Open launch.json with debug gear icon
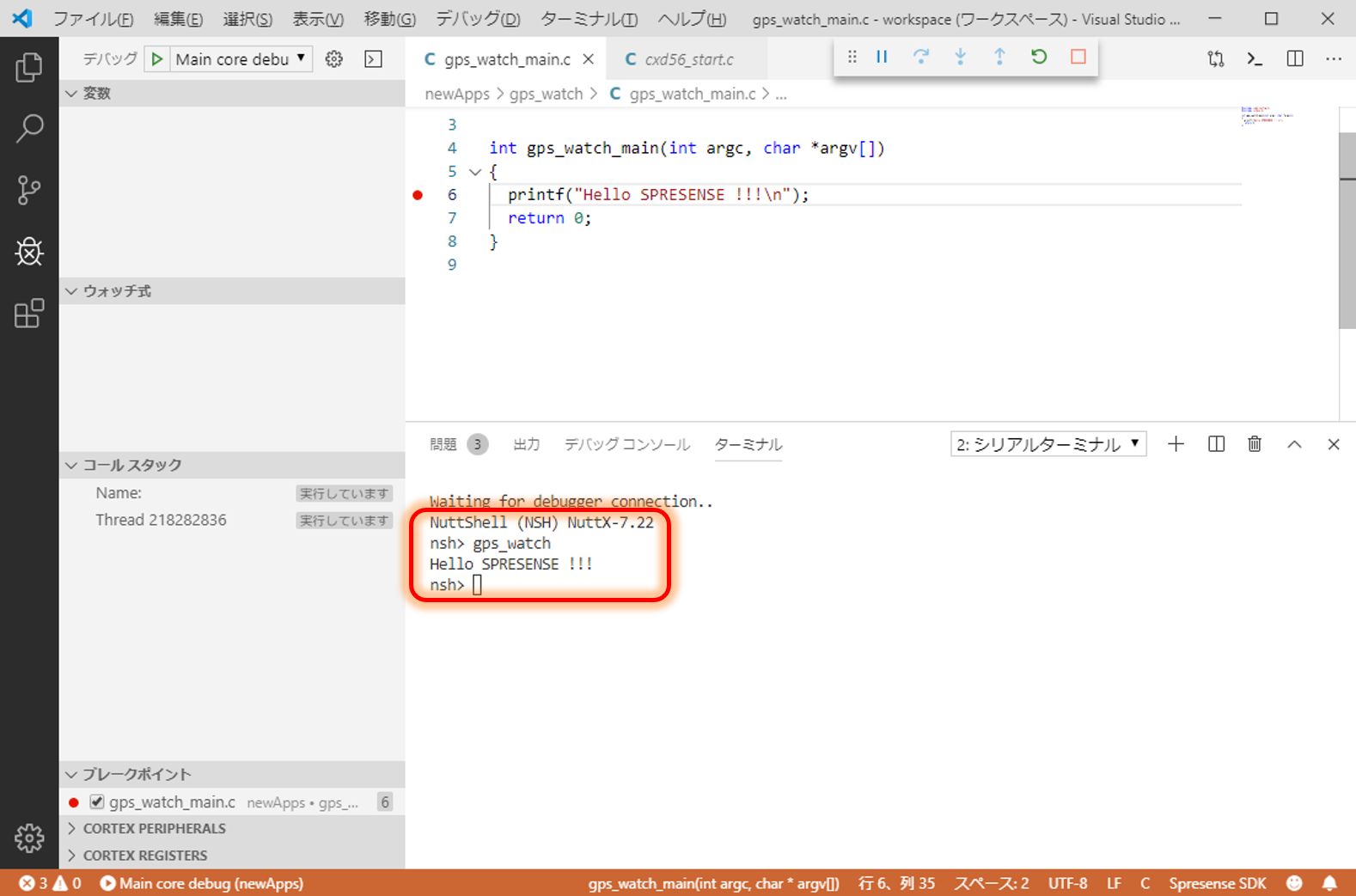1356x896 pixels. [334, 59]
